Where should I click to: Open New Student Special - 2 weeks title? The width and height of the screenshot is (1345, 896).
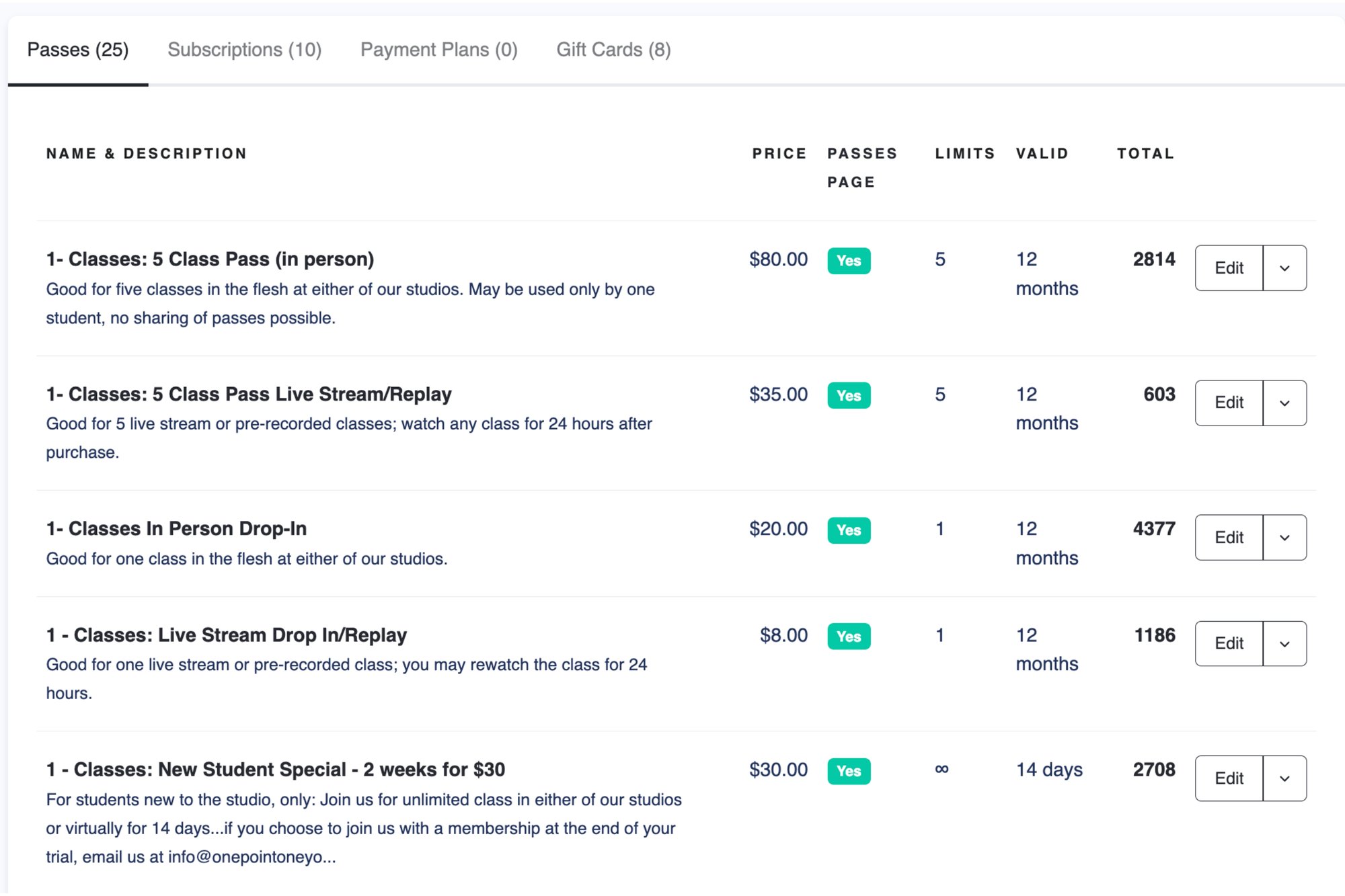pyautogui.click(x=276, y=770)
